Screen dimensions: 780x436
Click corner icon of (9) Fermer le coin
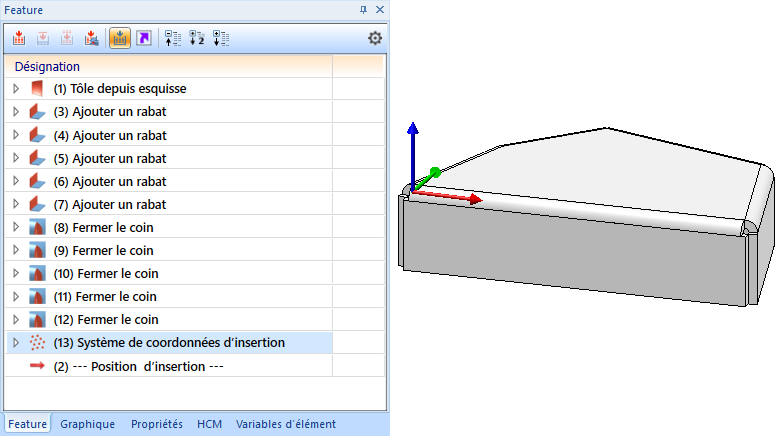click(37, 250)
